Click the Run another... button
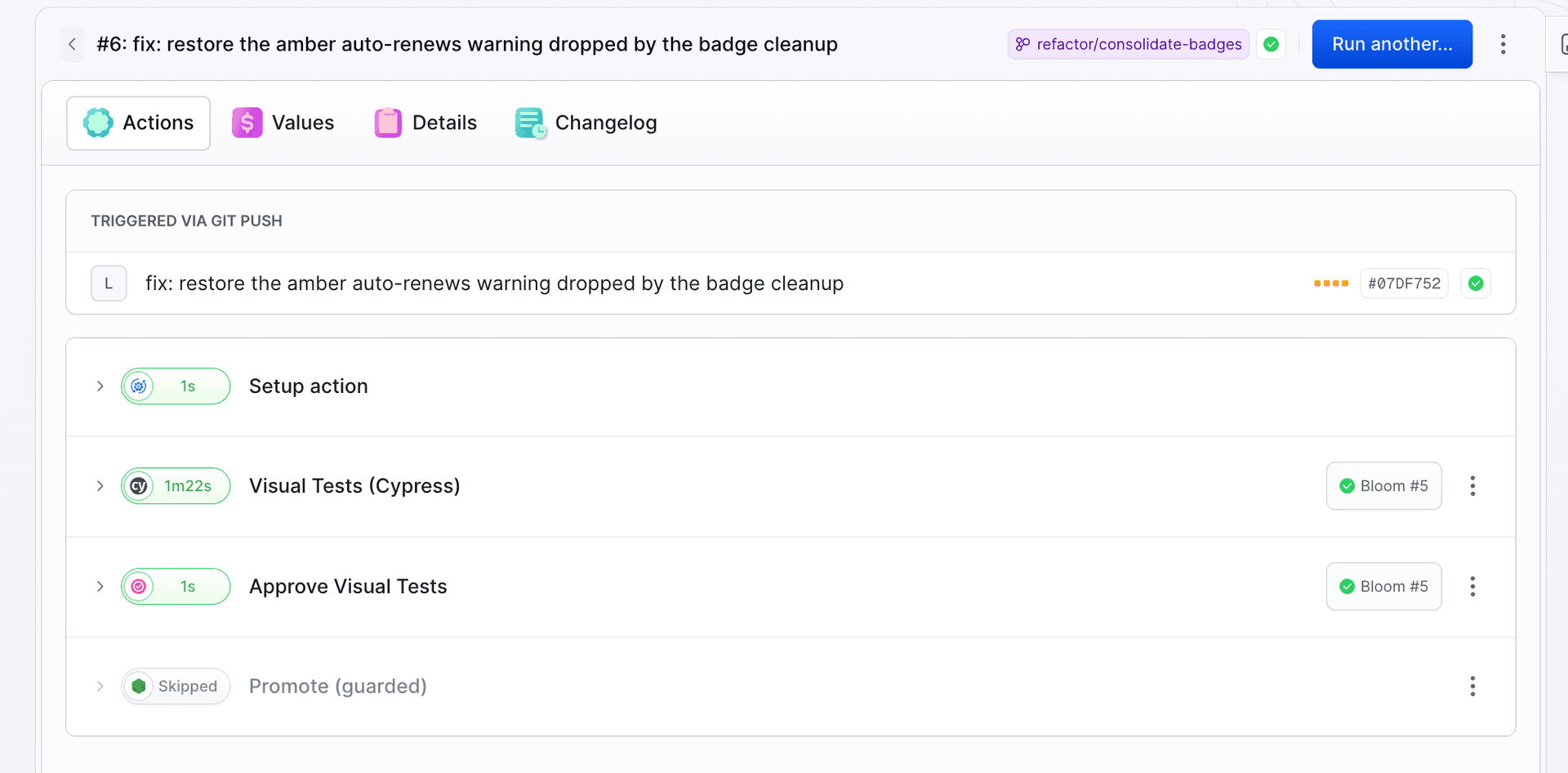 point(1392,44)
